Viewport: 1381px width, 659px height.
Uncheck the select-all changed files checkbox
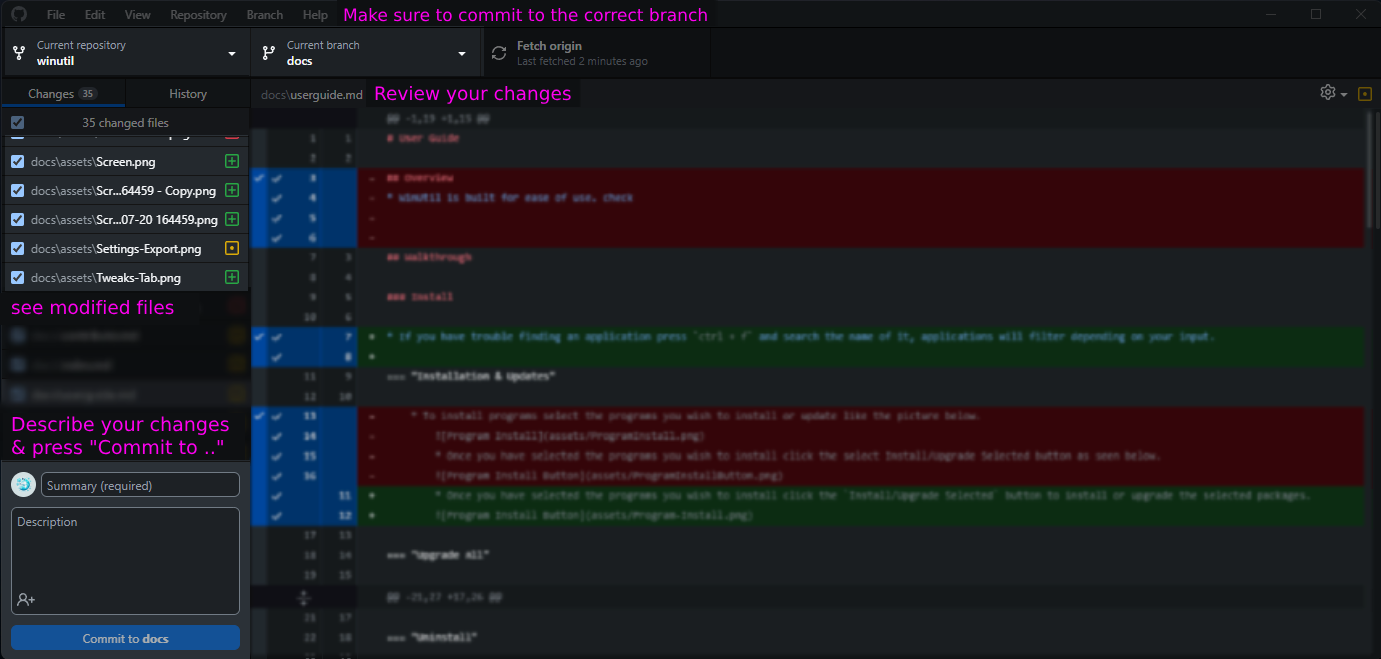tap(16, 121)
